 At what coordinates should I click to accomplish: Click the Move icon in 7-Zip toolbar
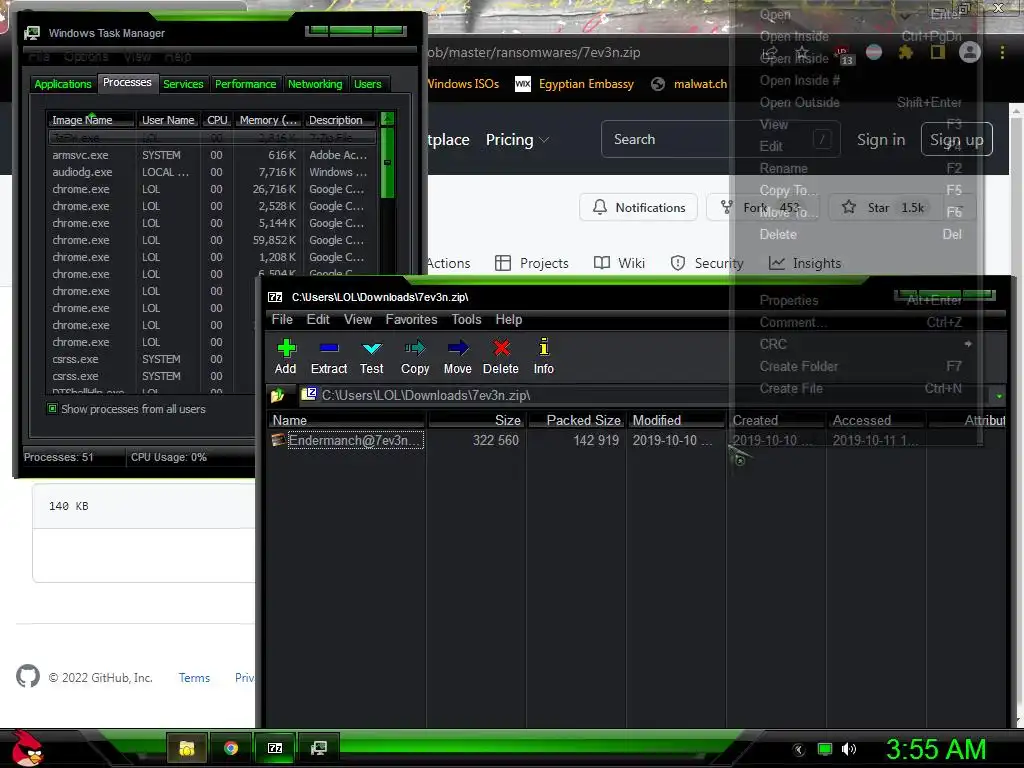457,356
